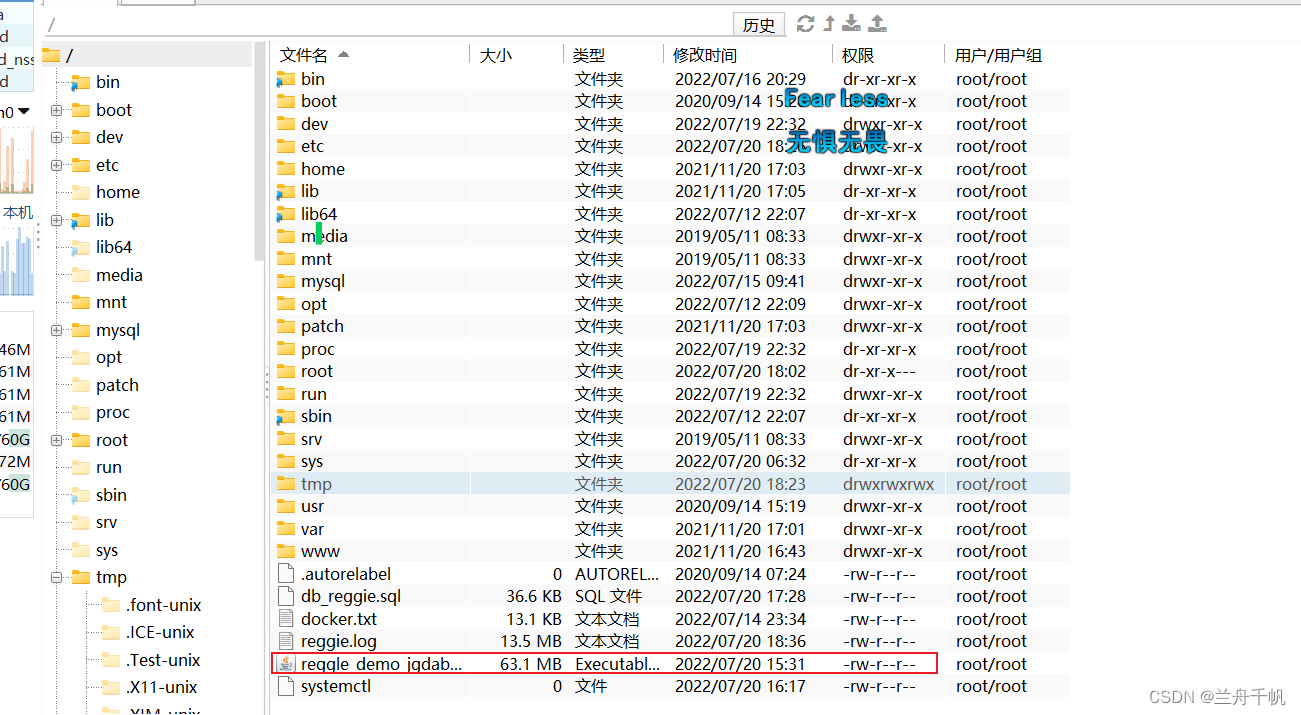This screenshot has height=715, width=1301.
Task: Select the .font-unix subfolder in tree
Action: click(x=163, y=605)
